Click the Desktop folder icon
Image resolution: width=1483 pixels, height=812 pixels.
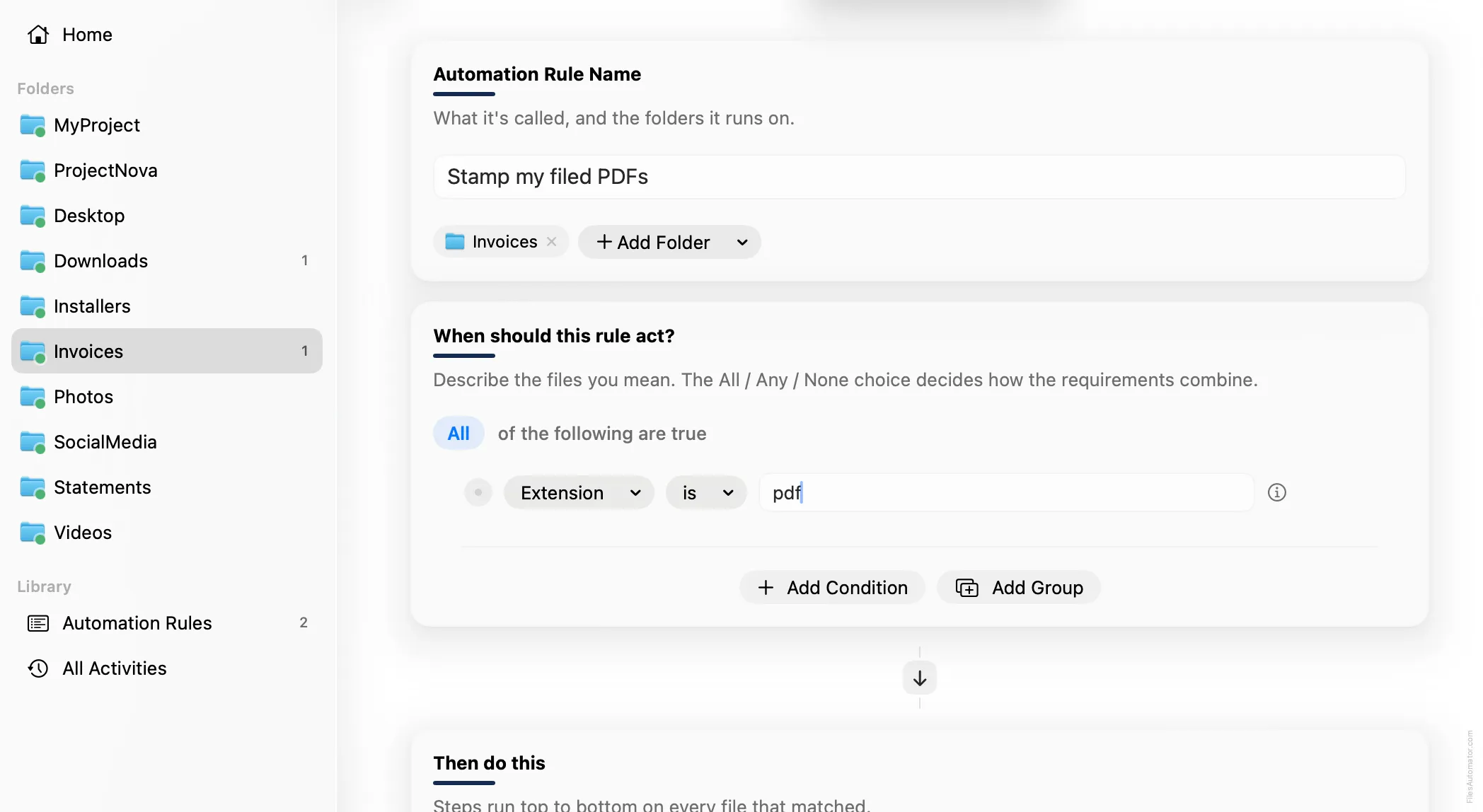pos(33,216)
